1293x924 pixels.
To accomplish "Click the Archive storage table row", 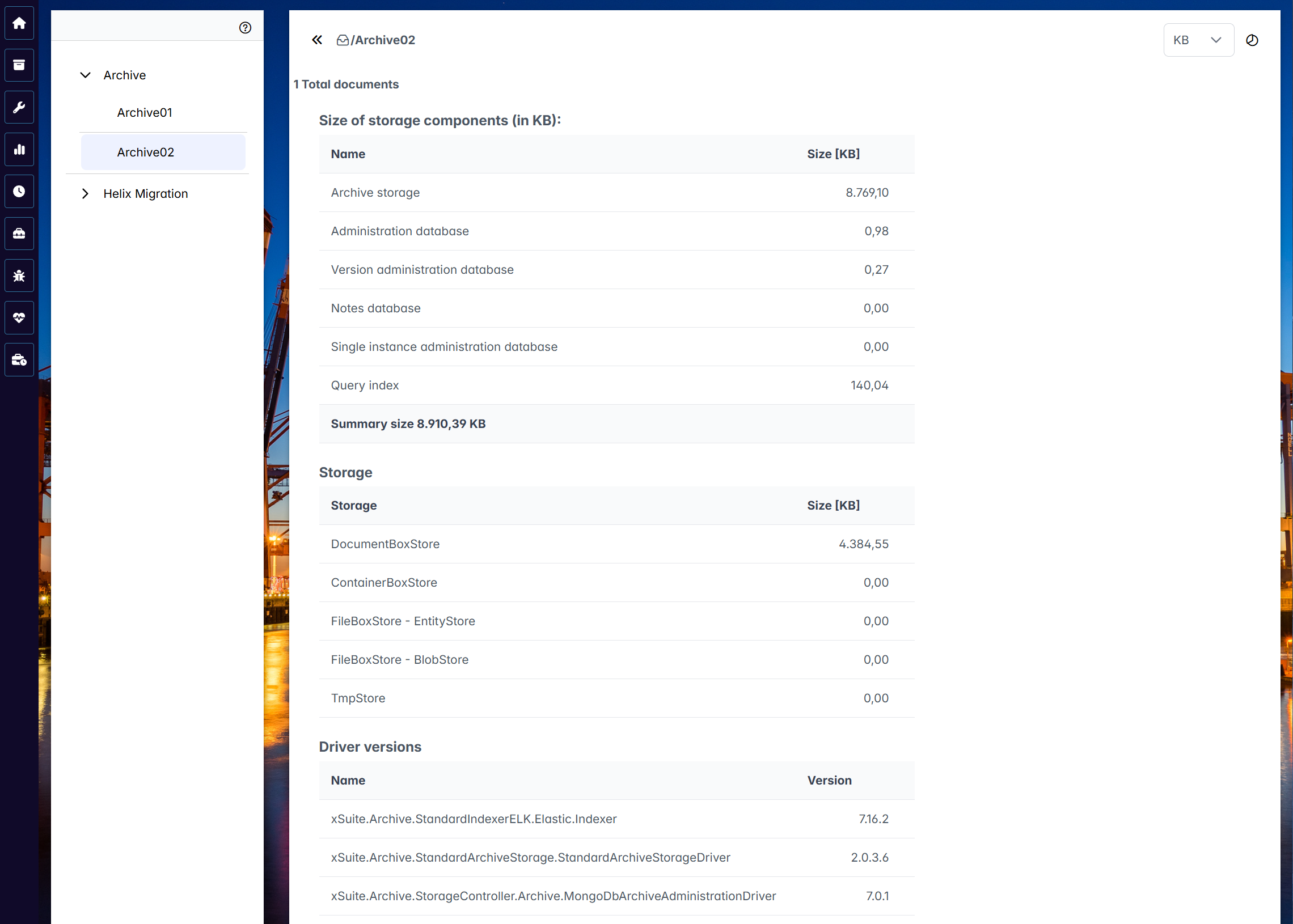I will [616, 193].
